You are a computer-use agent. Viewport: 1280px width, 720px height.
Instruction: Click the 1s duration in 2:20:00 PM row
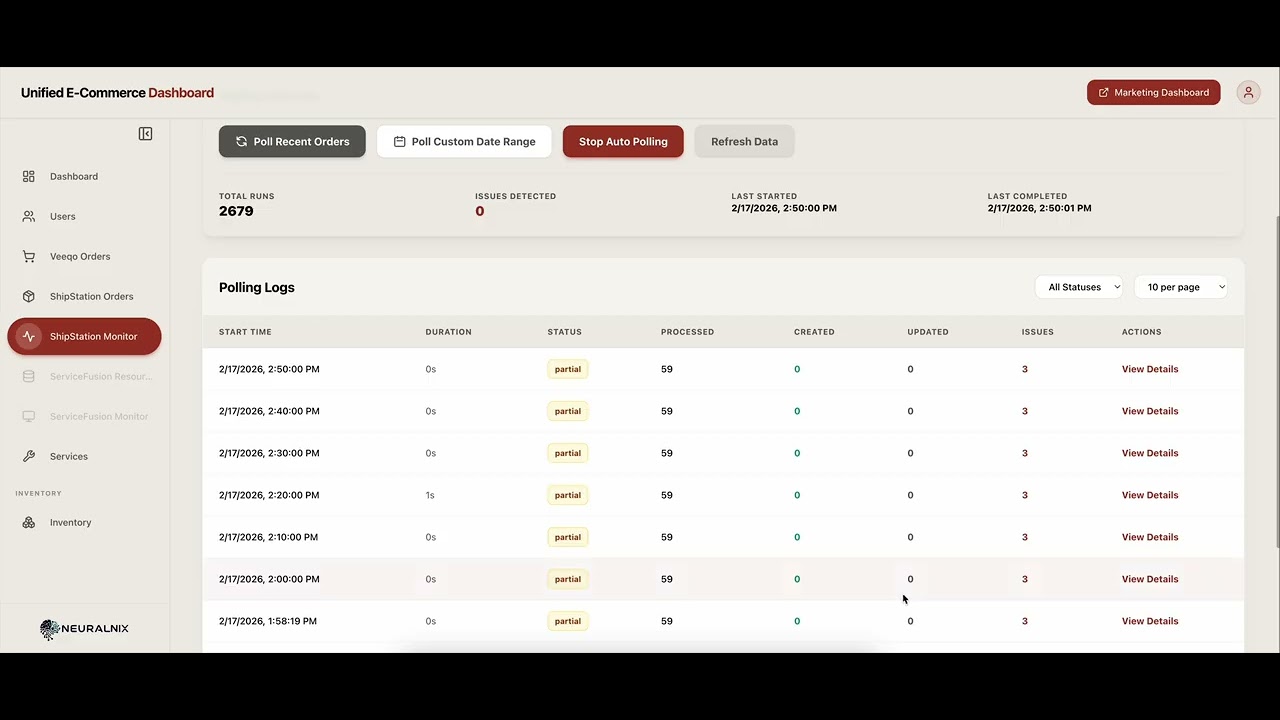tap(430, 495)
